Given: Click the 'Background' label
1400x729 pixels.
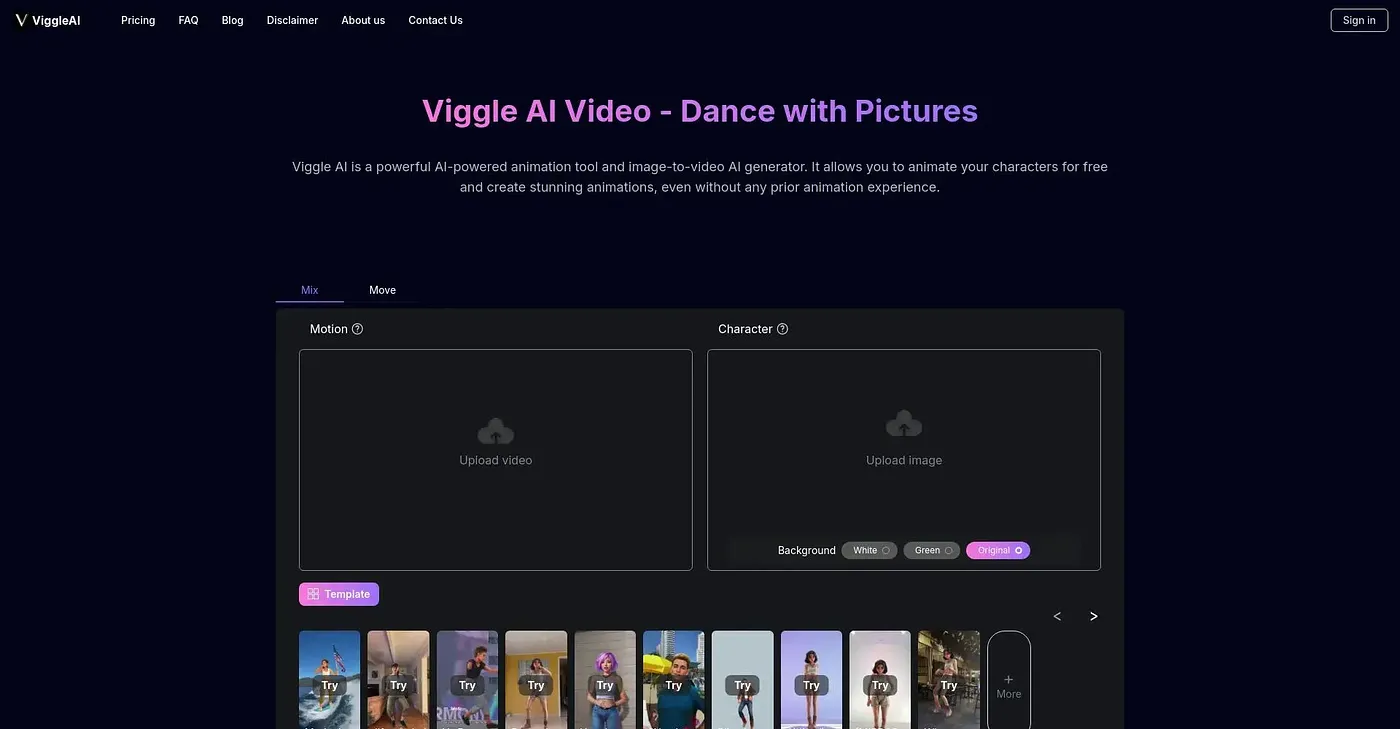Looking at the screenshot, I should [807, 550].
